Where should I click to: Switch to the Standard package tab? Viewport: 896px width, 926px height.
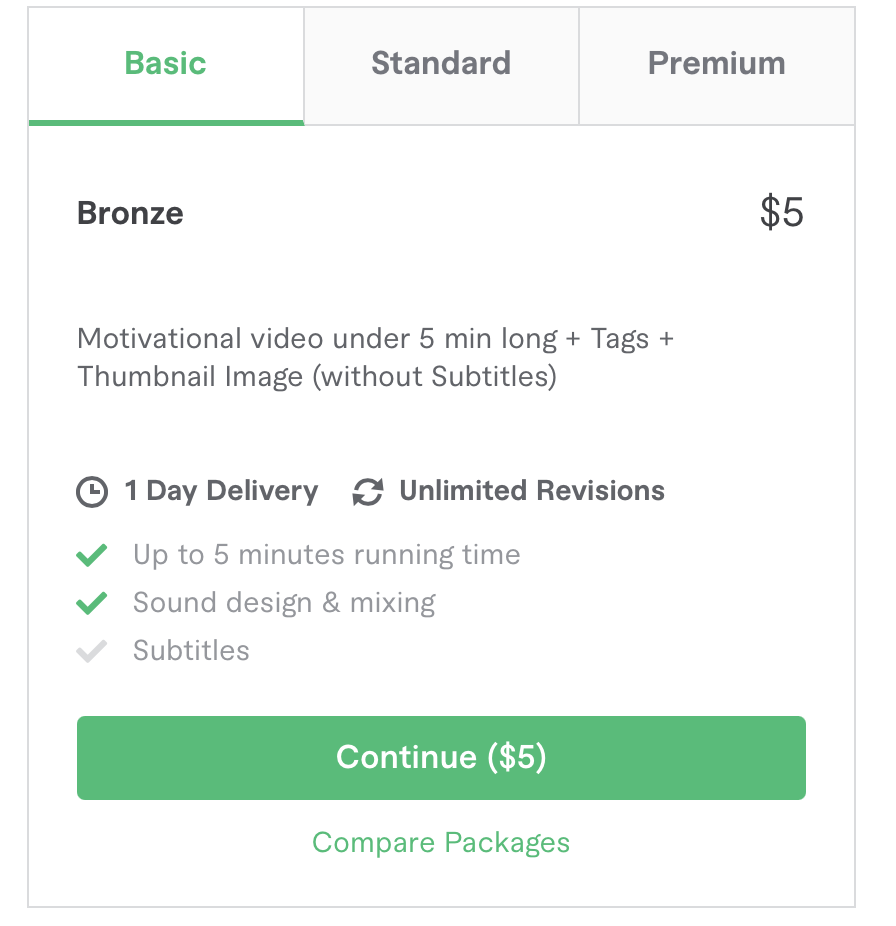pos(441,64)
